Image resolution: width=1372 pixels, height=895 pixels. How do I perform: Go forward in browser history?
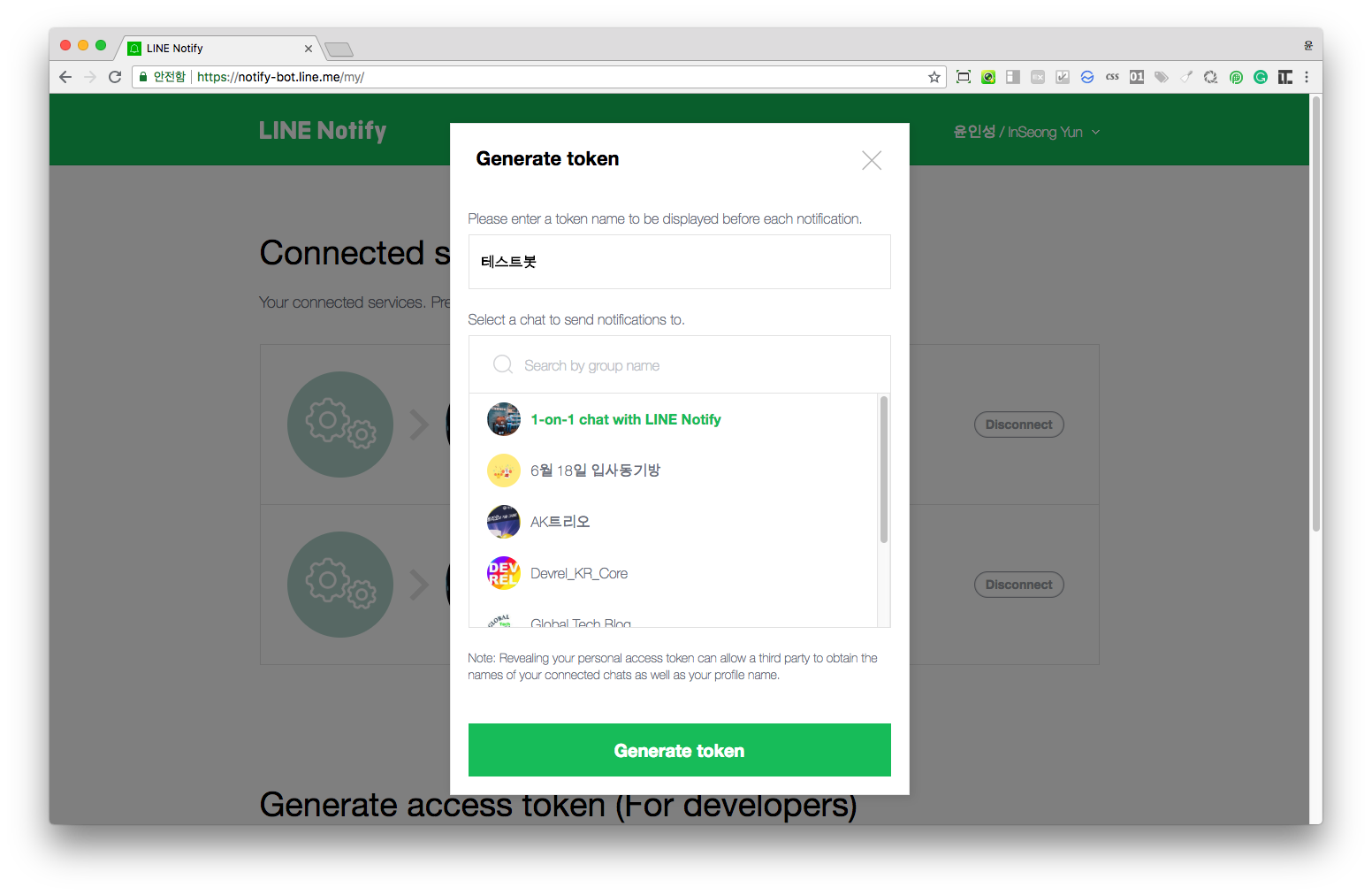pyautogui.click(x=90, y=77)
